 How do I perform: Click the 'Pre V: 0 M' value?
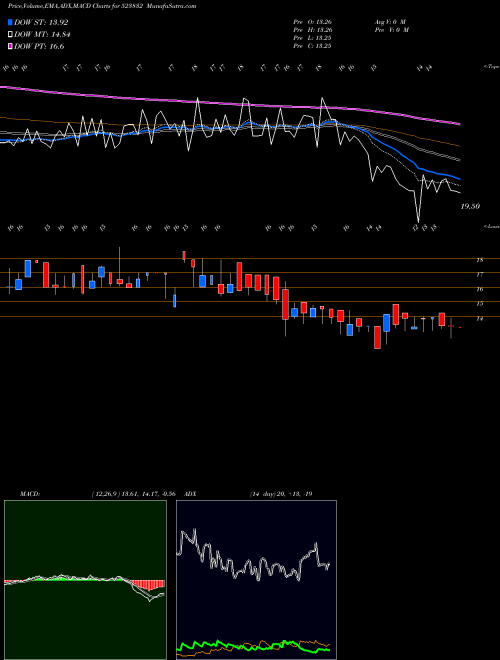(391, 30)
